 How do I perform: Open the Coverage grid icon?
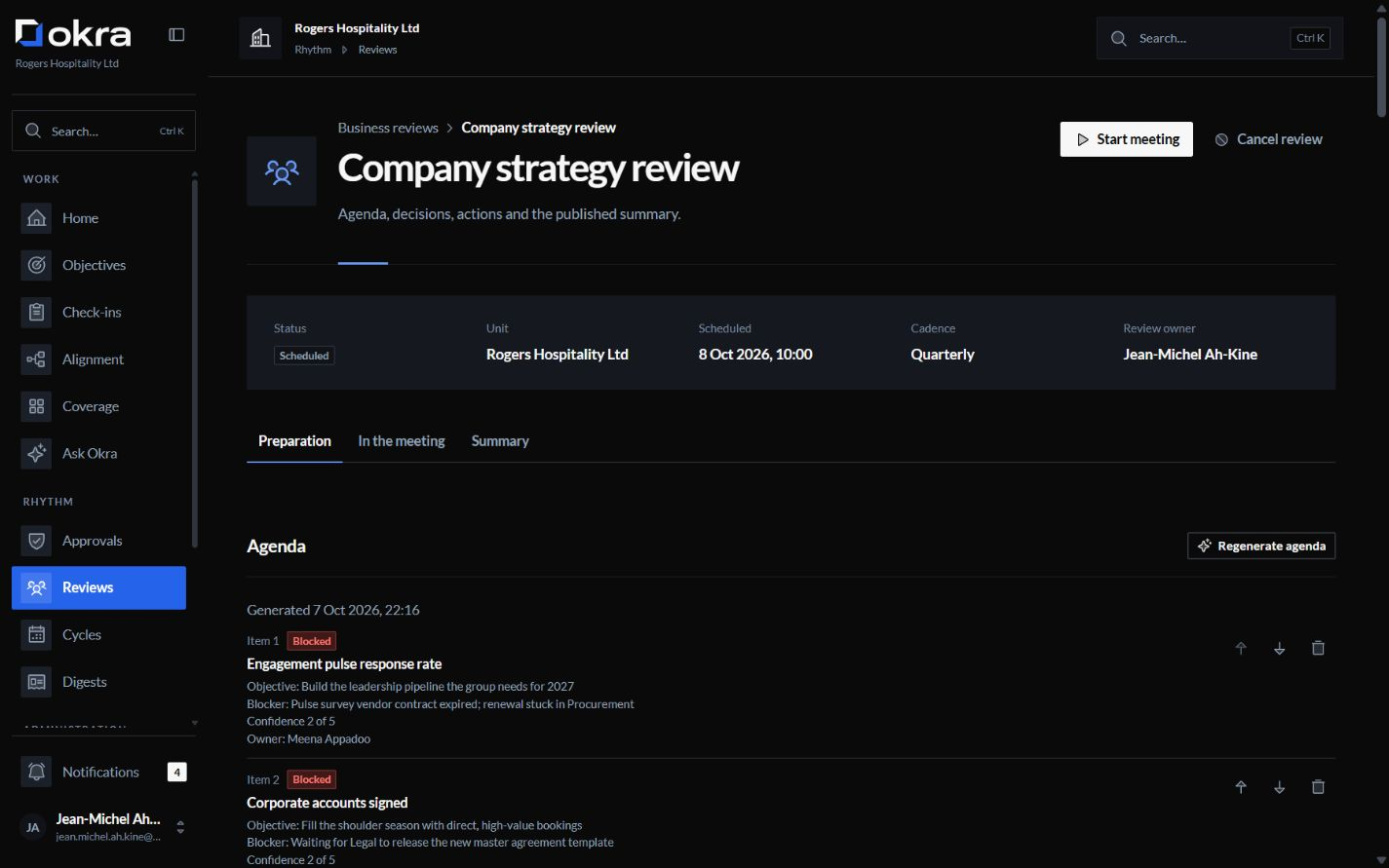click(36, 406)
